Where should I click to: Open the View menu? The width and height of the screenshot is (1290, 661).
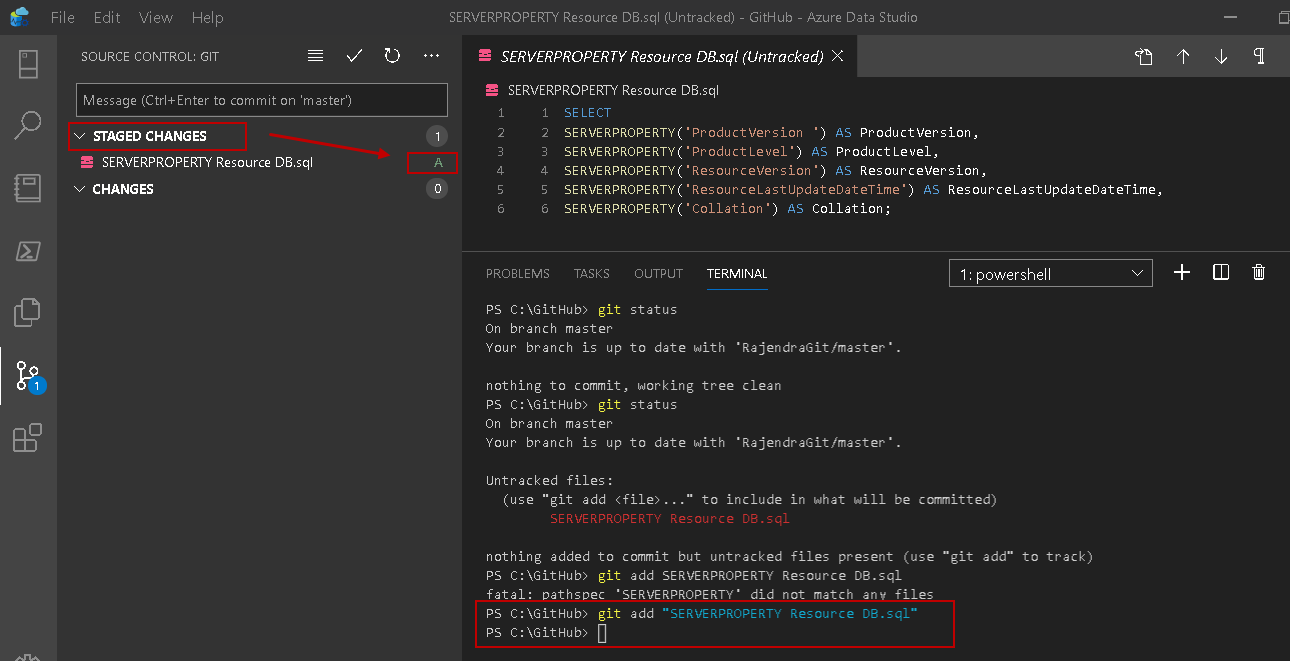pos(156,18)
